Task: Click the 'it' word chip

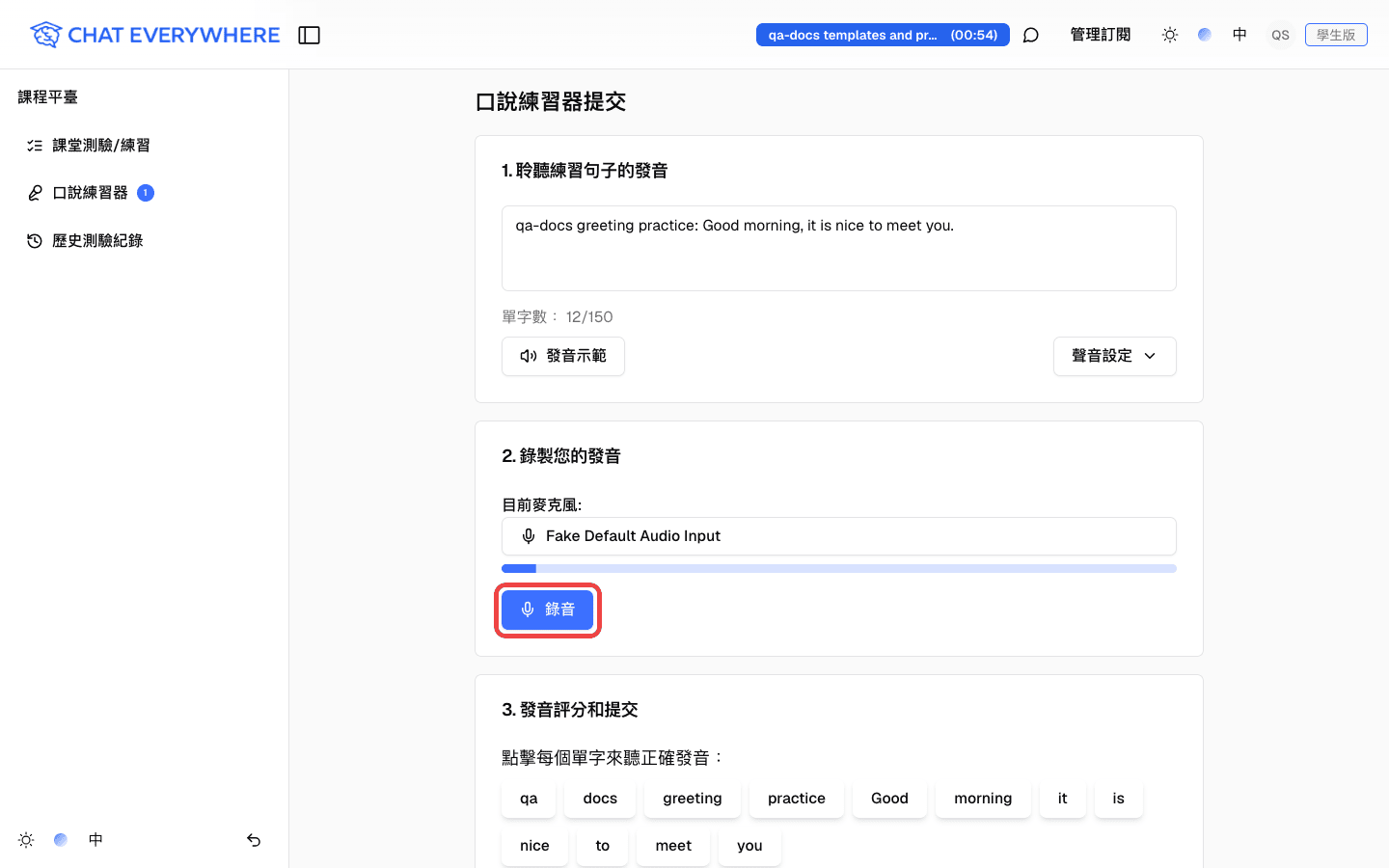Action: pos(1063,799)
